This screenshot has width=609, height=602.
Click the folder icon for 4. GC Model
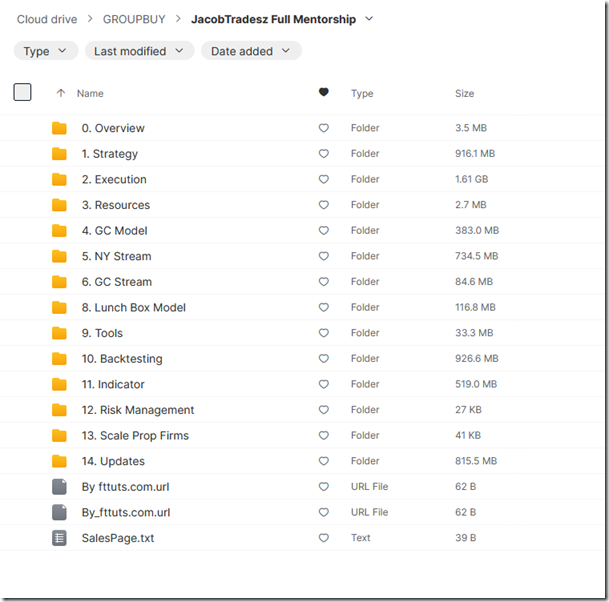(59, 231)
